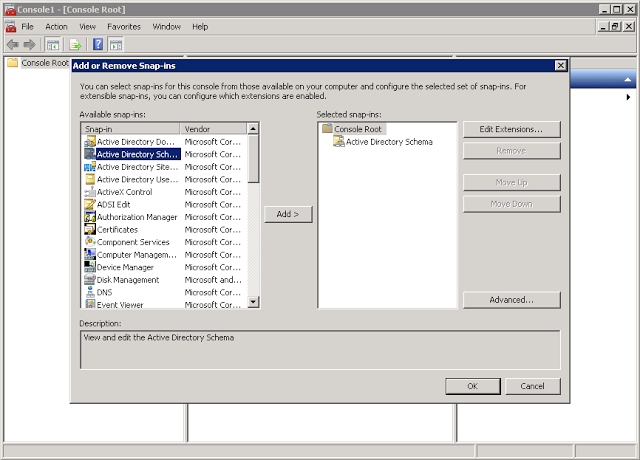Screen dimensions: 640x460
Task: Click the Add > button
Action: (288, 214)
